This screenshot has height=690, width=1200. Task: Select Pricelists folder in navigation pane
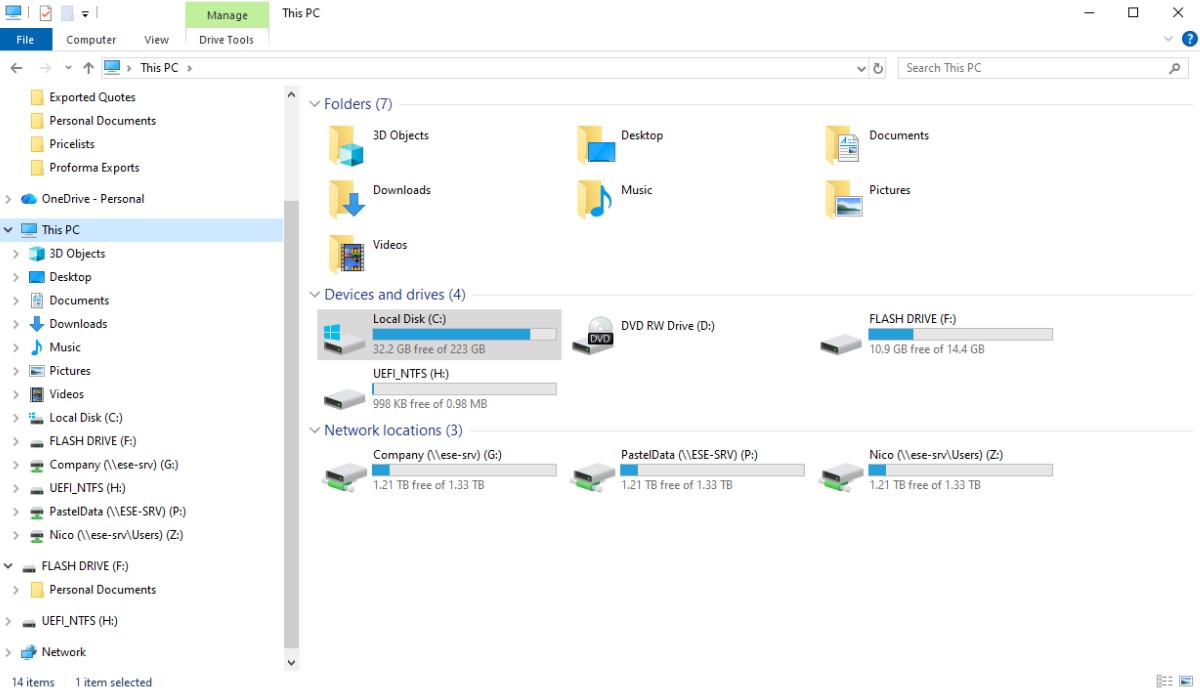[x=72, y=144]
